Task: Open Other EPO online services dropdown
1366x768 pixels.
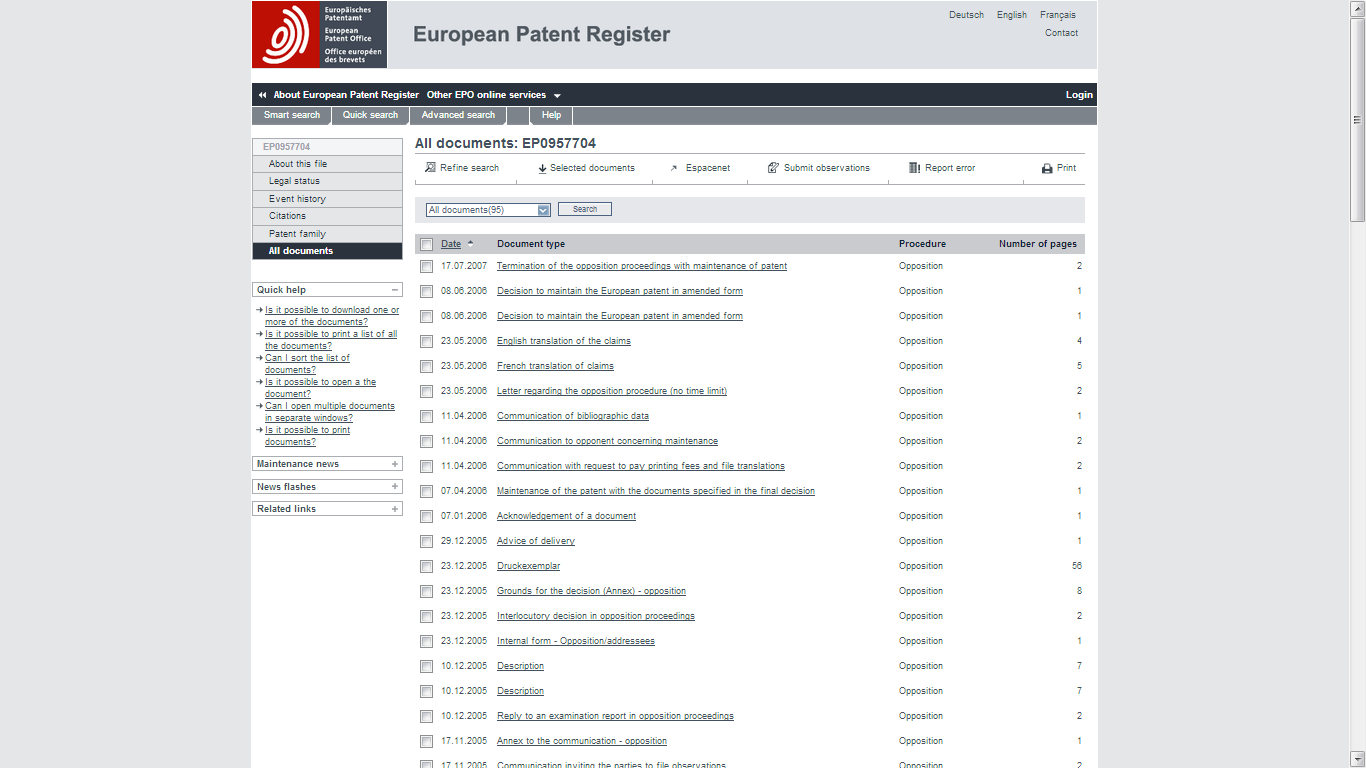Action: [x=494, y=95]
